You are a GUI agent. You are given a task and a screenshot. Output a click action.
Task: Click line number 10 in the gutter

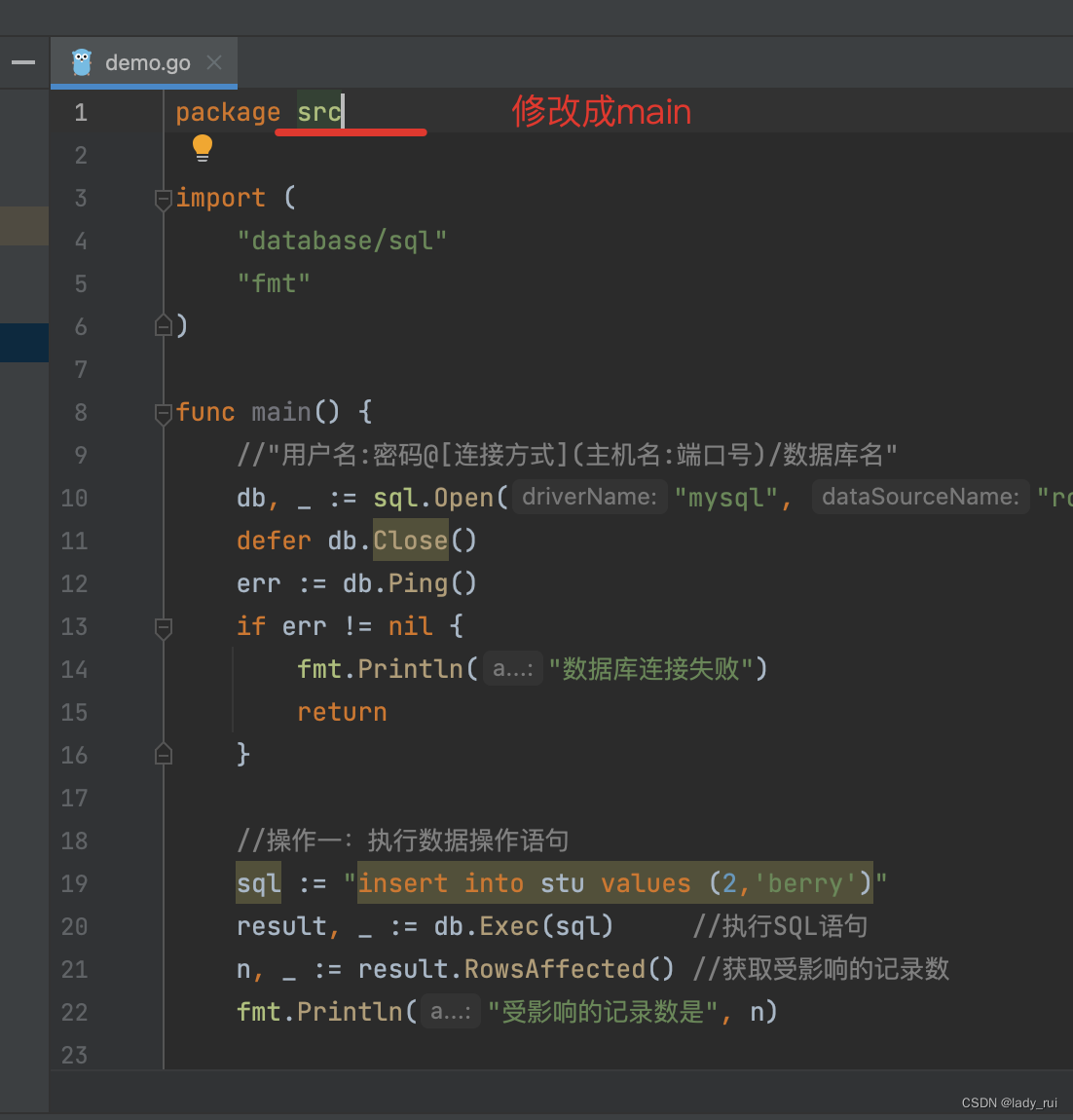[x=74, y=498]
